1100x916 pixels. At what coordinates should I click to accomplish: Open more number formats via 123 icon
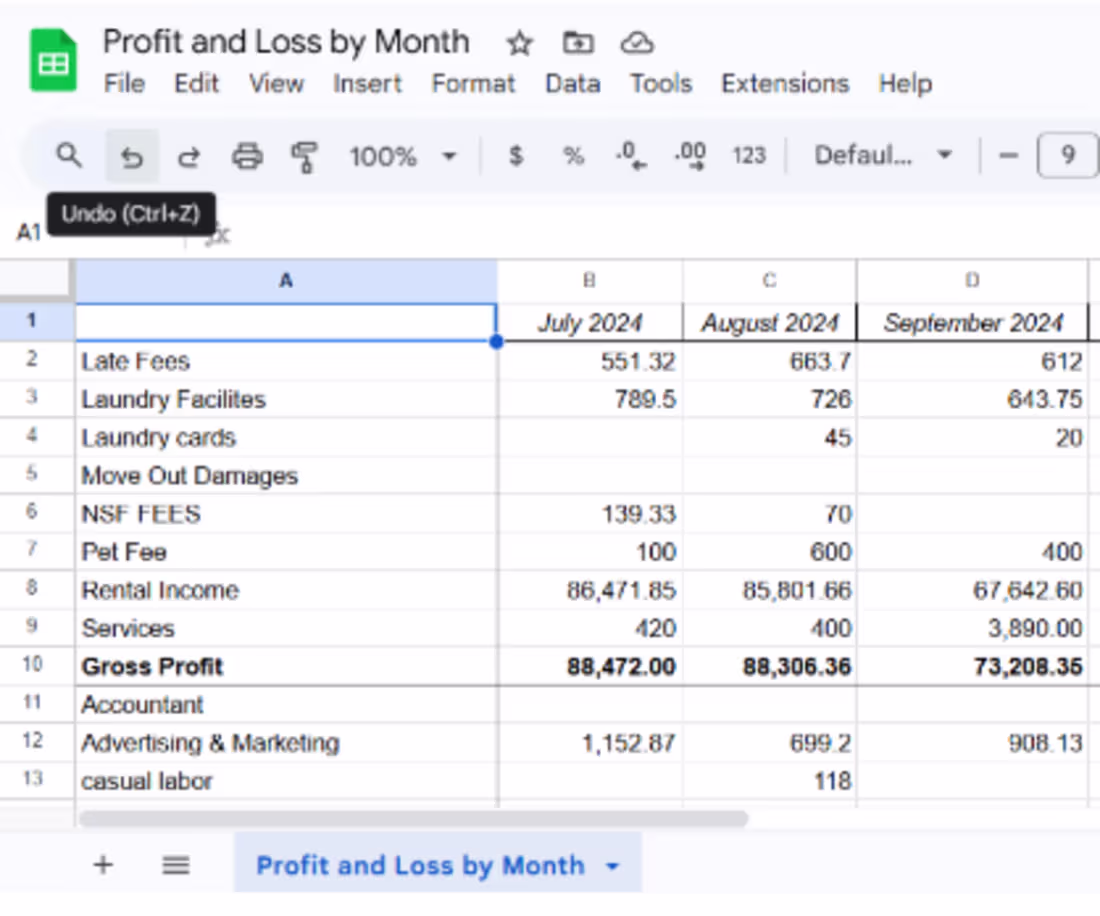pos(749,155)
